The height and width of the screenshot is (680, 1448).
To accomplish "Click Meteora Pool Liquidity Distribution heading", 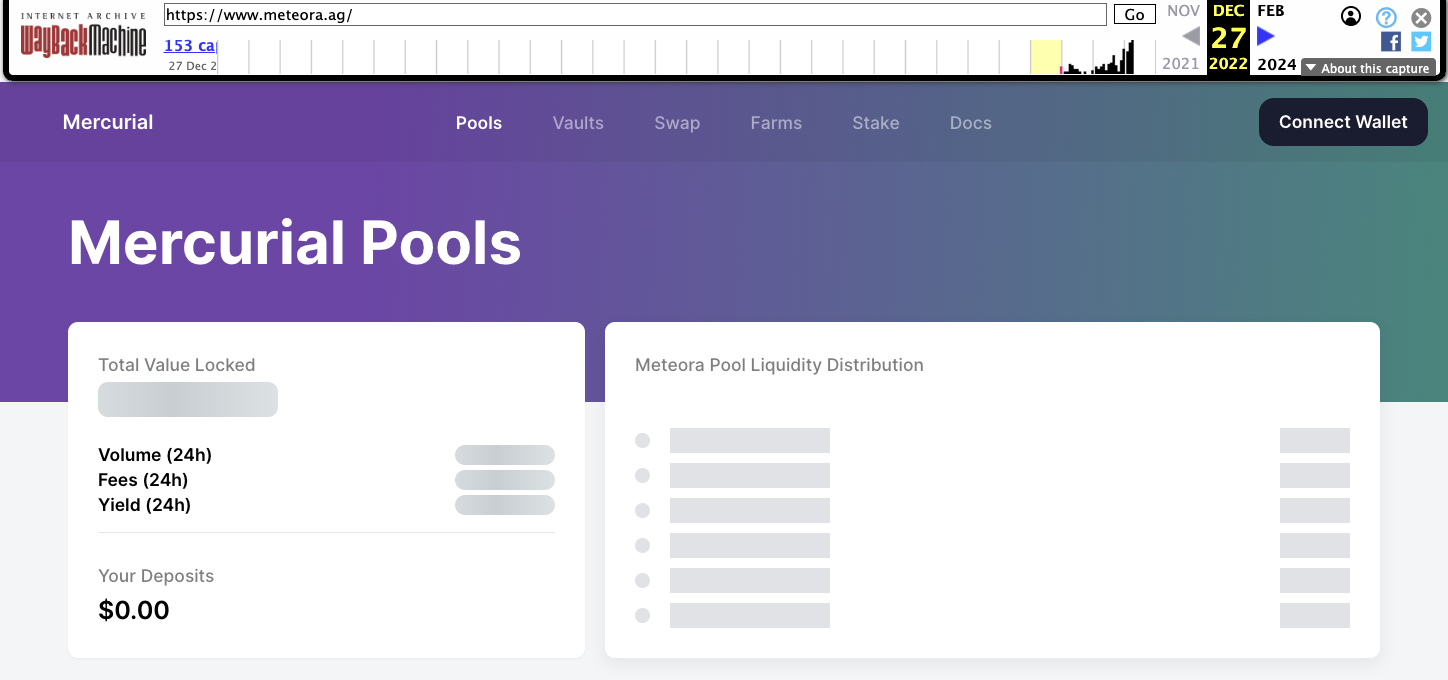I will click(779, 365).
